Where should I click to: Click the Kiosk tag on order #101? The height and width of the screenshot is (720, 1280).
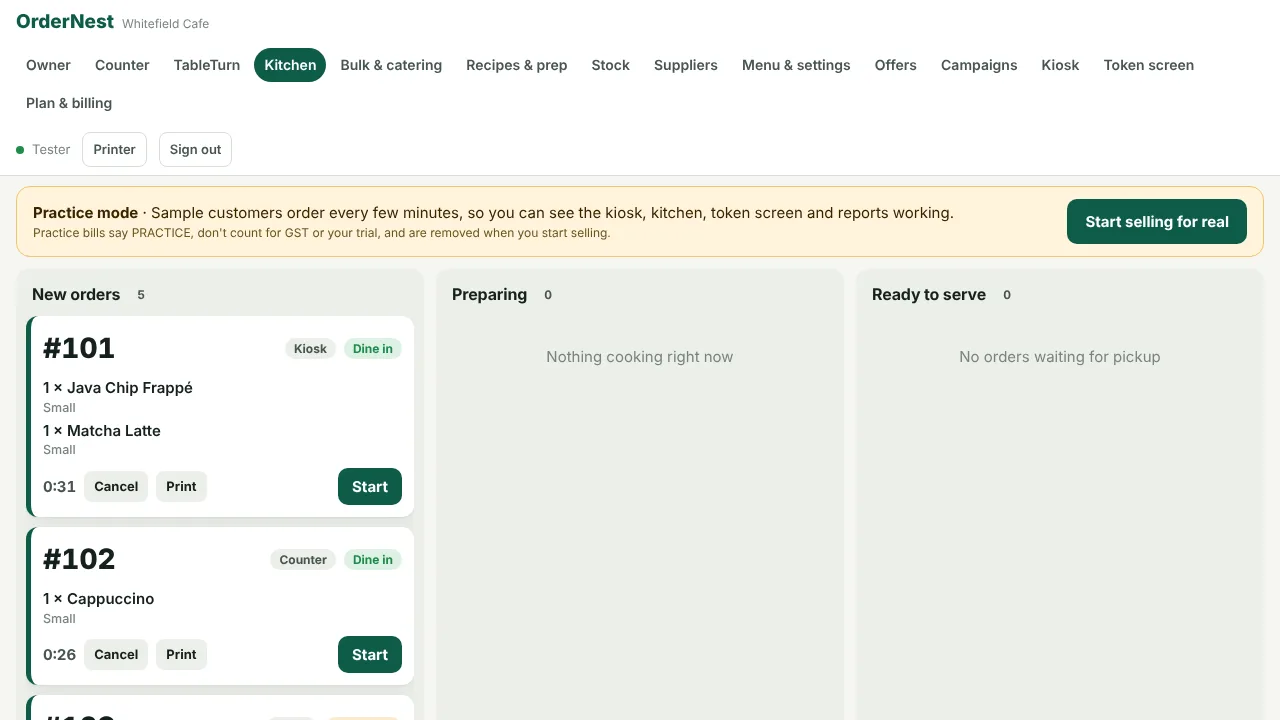click(x=310, y=349)
